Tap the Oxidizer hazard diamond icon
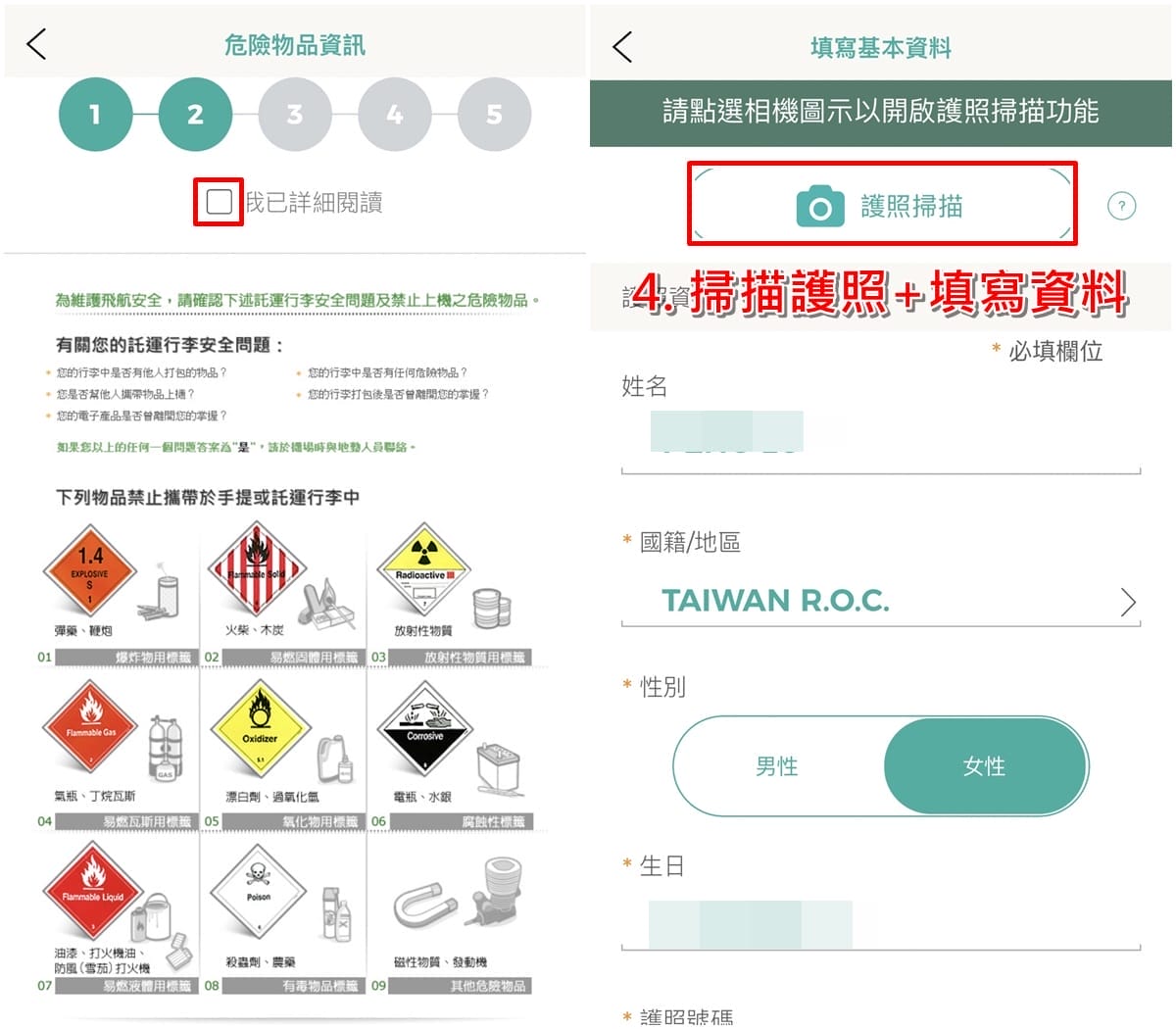 260,733
